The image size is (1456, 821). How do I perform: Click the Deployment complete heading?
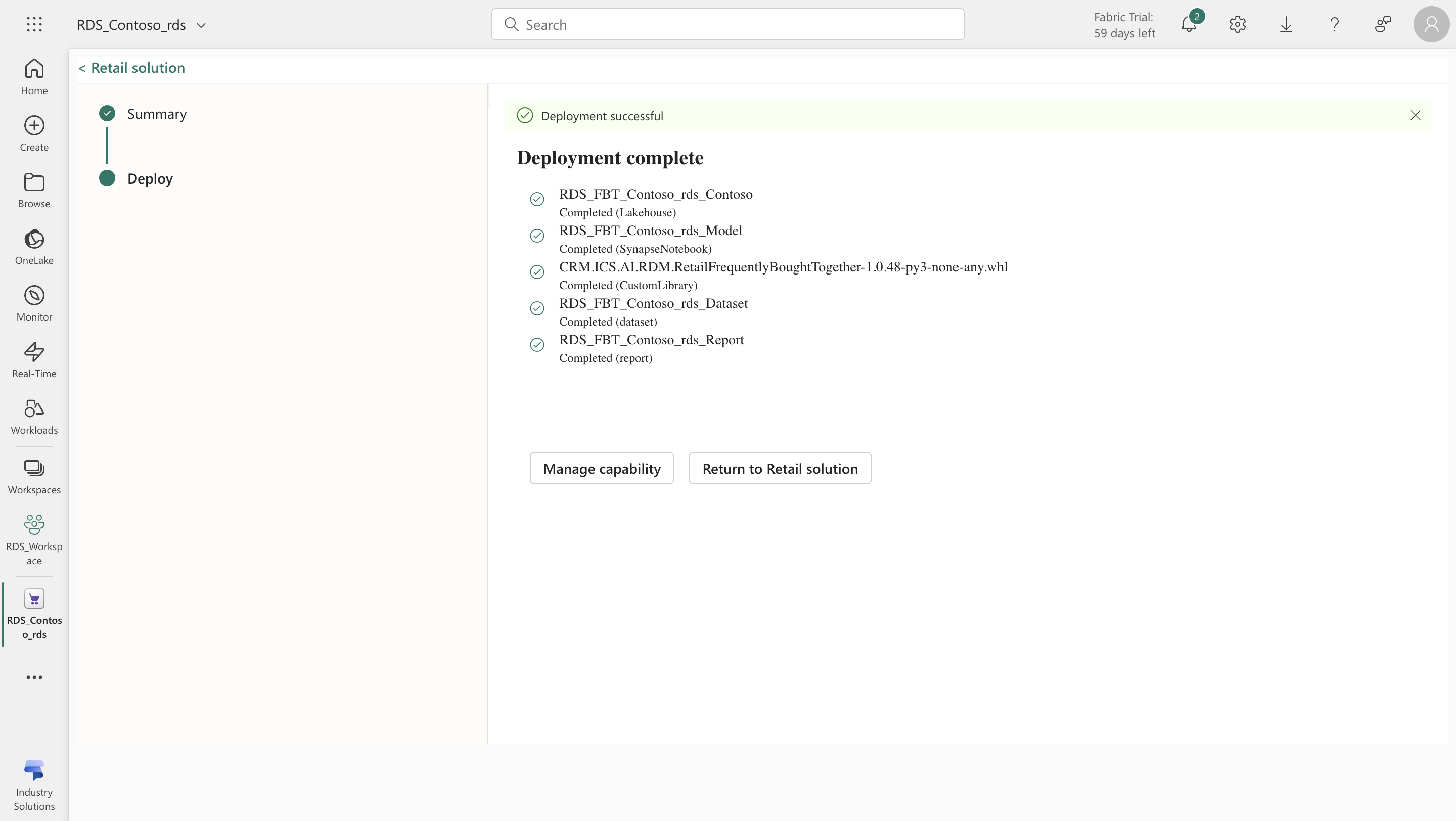610,158
